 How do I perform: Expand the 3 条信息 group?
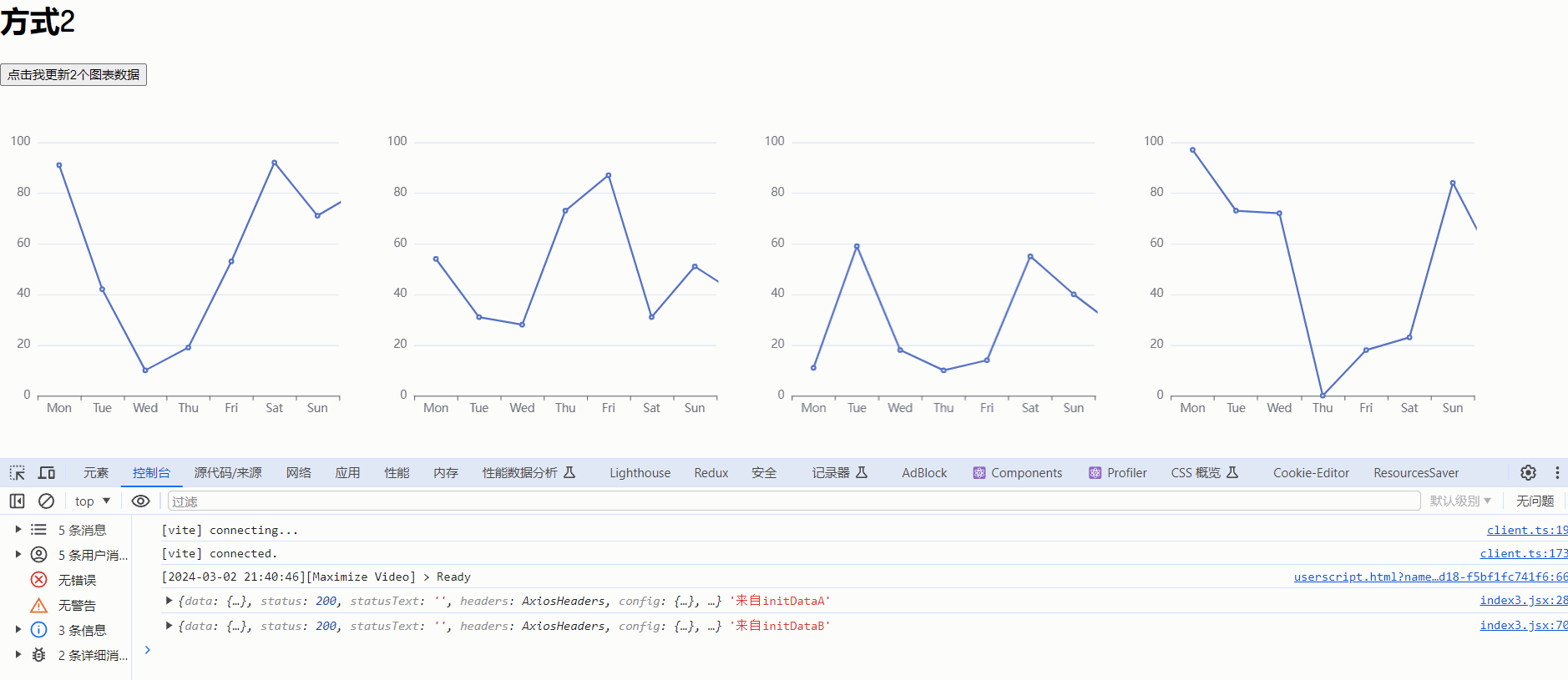[18, 630]
